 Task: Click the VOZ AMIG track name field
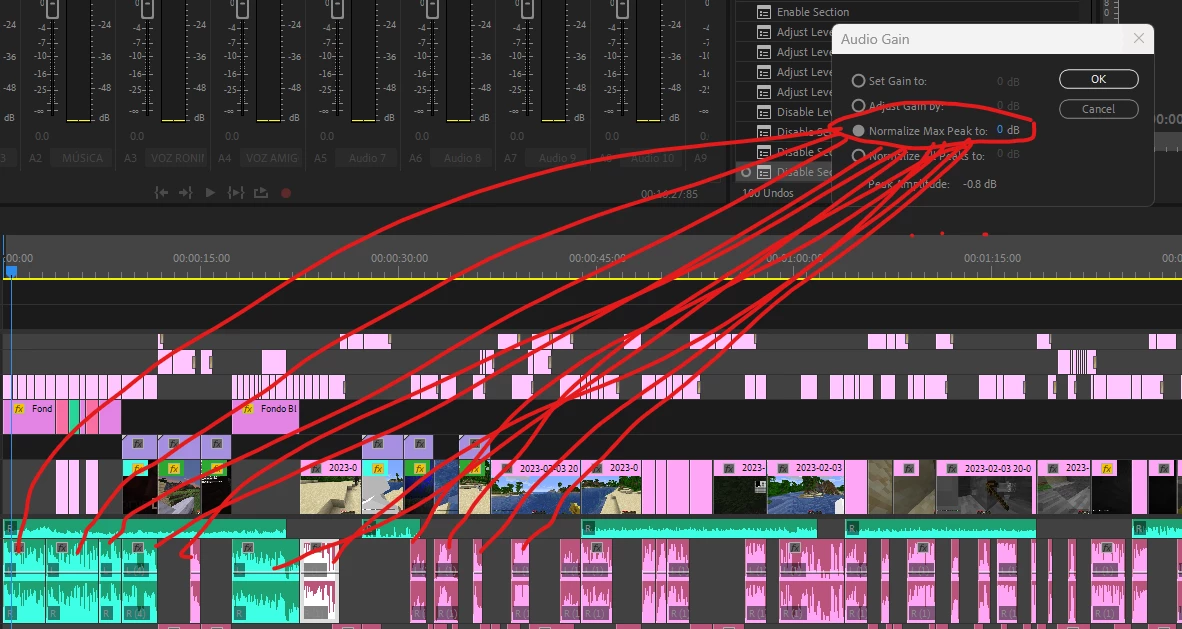(x=272, y=158)
